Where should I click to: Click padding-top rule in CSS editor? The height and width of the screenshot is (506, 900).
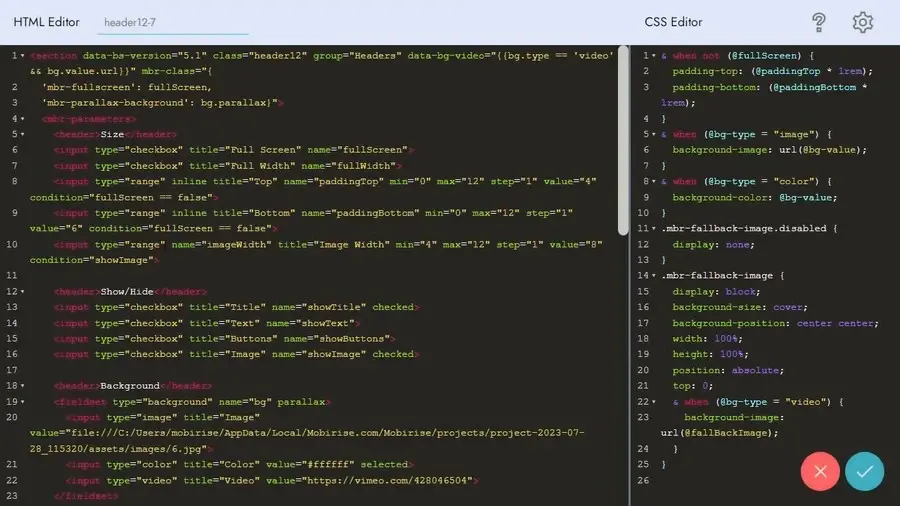coord(773,71)
